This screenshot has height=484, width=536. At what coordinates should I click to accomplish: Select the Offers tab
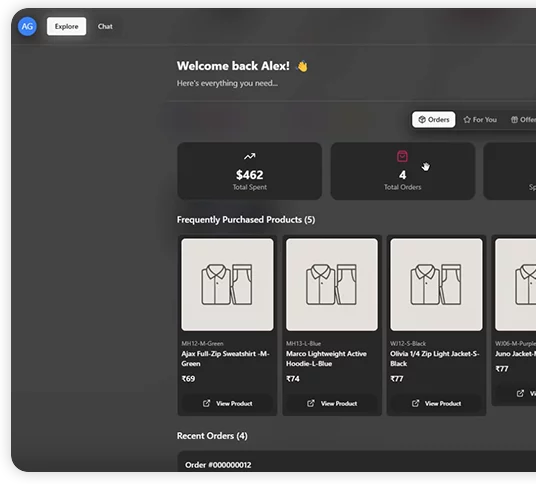tap(524, 120)
